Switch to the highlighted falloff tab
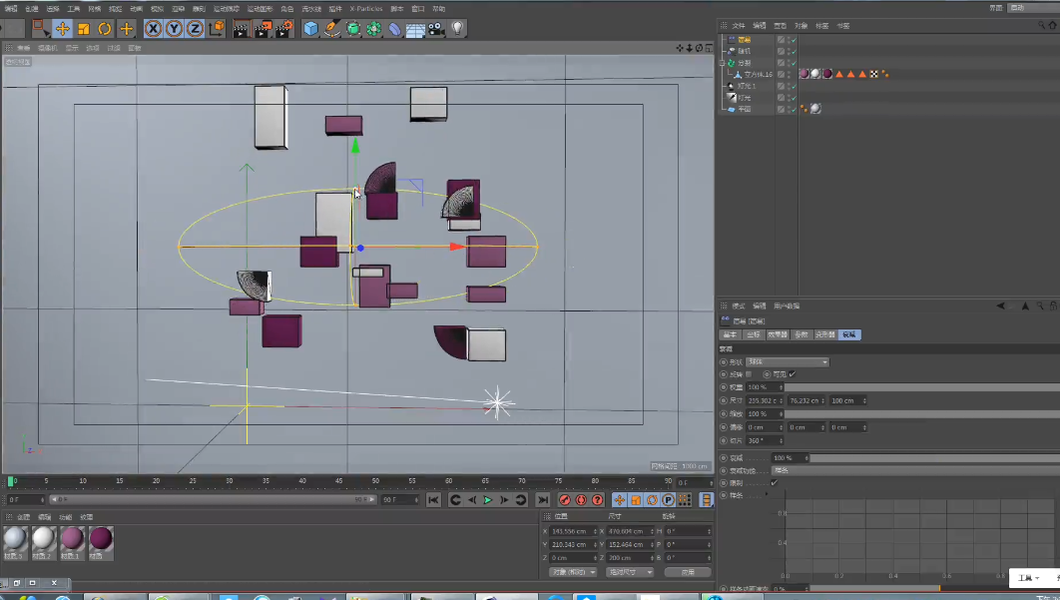The image size is (1060, 600). (848, 335)
